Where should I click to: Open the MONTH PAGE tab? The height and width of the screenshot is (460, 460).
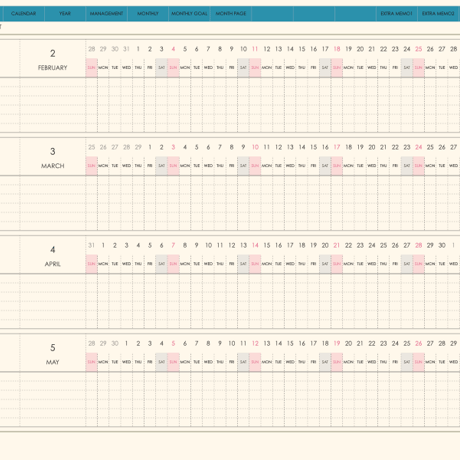[231, 14]
